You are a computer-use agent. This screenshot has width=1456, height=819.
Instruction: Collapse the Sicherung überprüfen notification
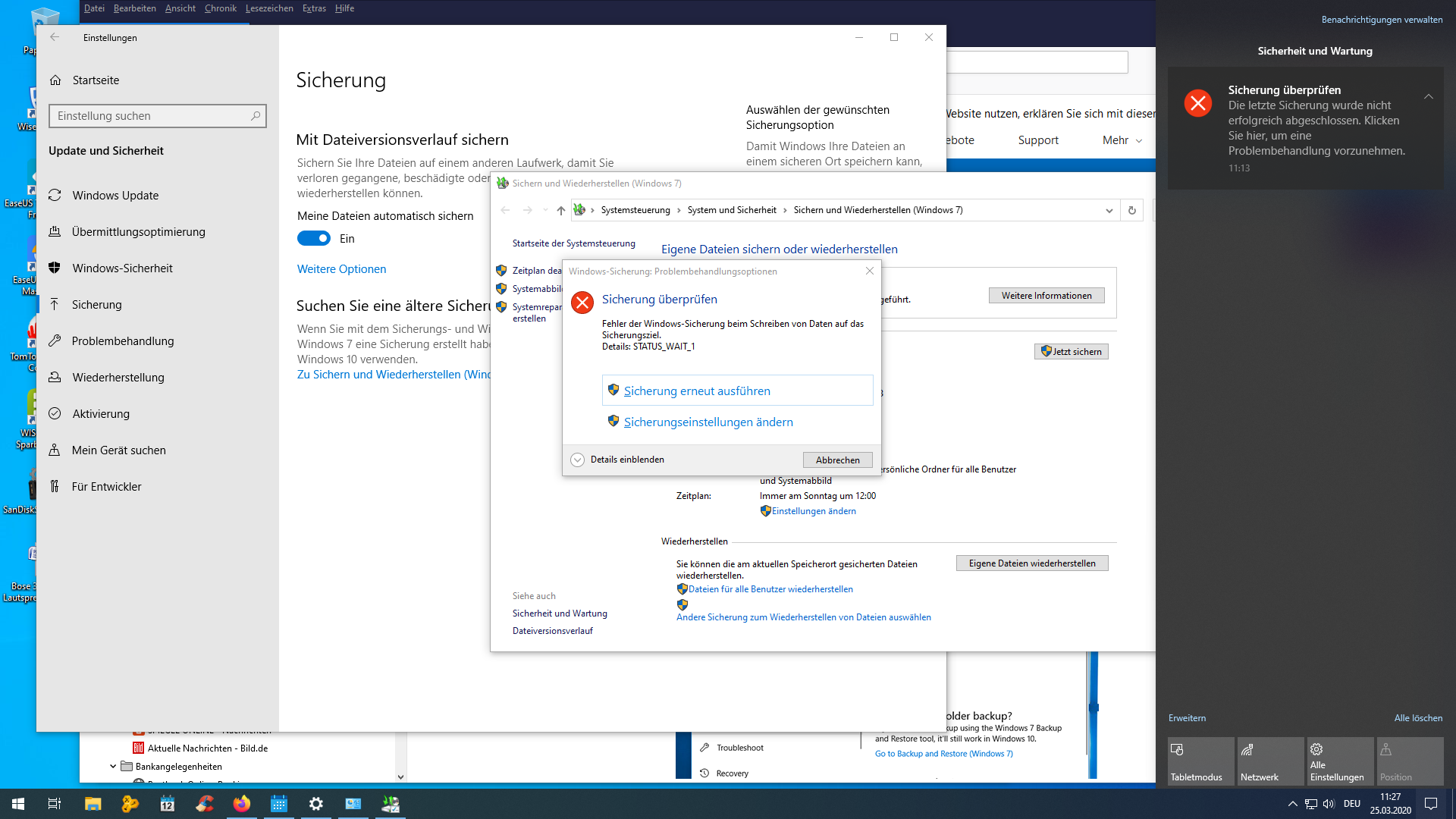click(1428, 97)
